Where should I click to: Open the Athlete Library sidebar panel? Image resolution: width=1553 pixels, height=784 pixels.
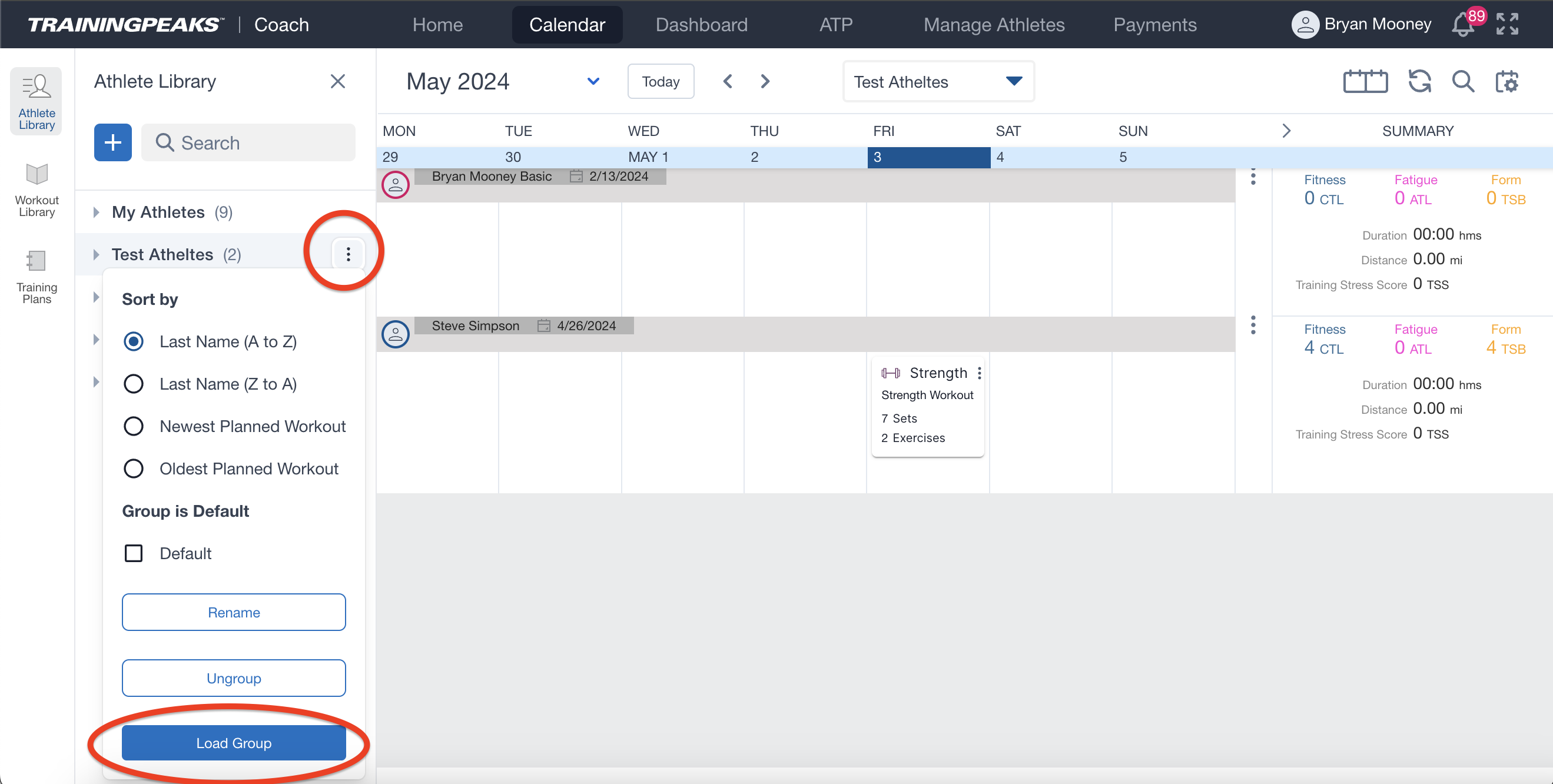tap(36, 101)
